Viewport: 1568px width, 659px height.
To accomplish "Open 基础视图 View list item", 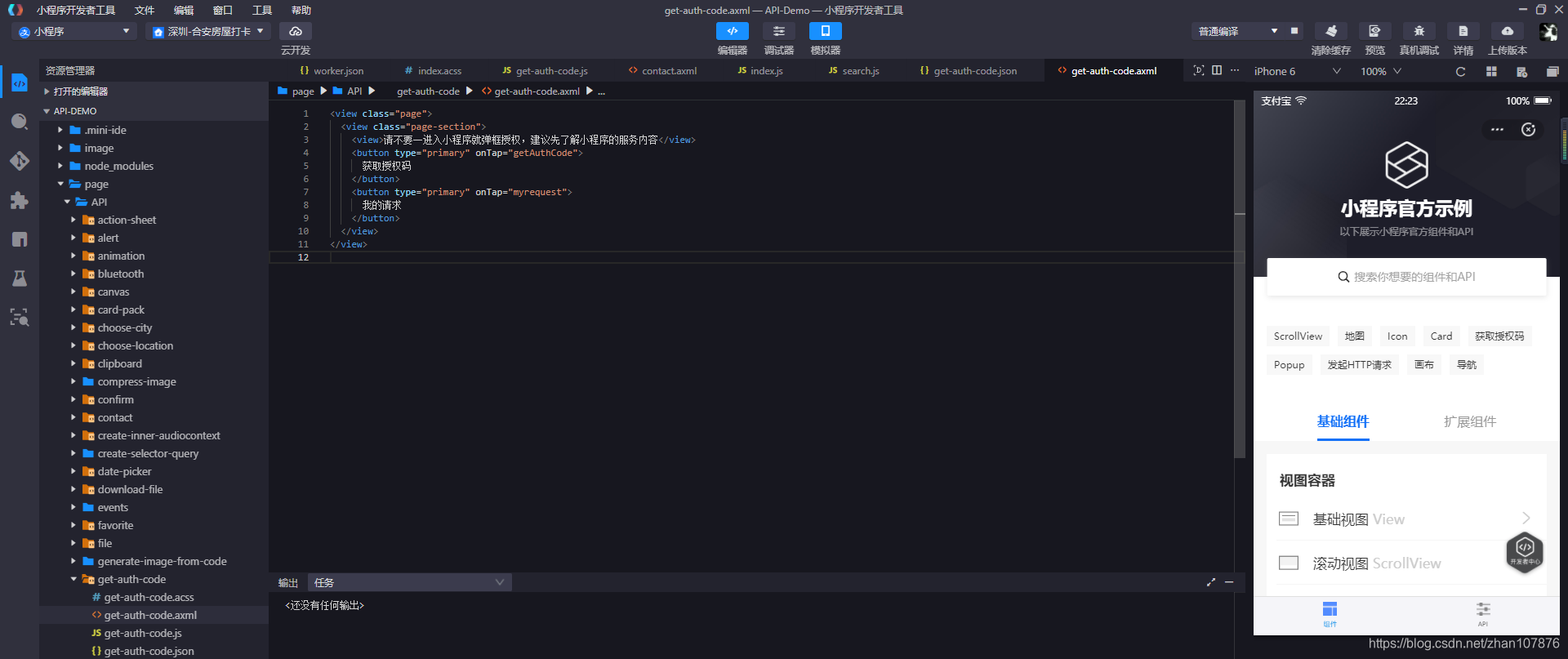I will [x=1406, y=519].
